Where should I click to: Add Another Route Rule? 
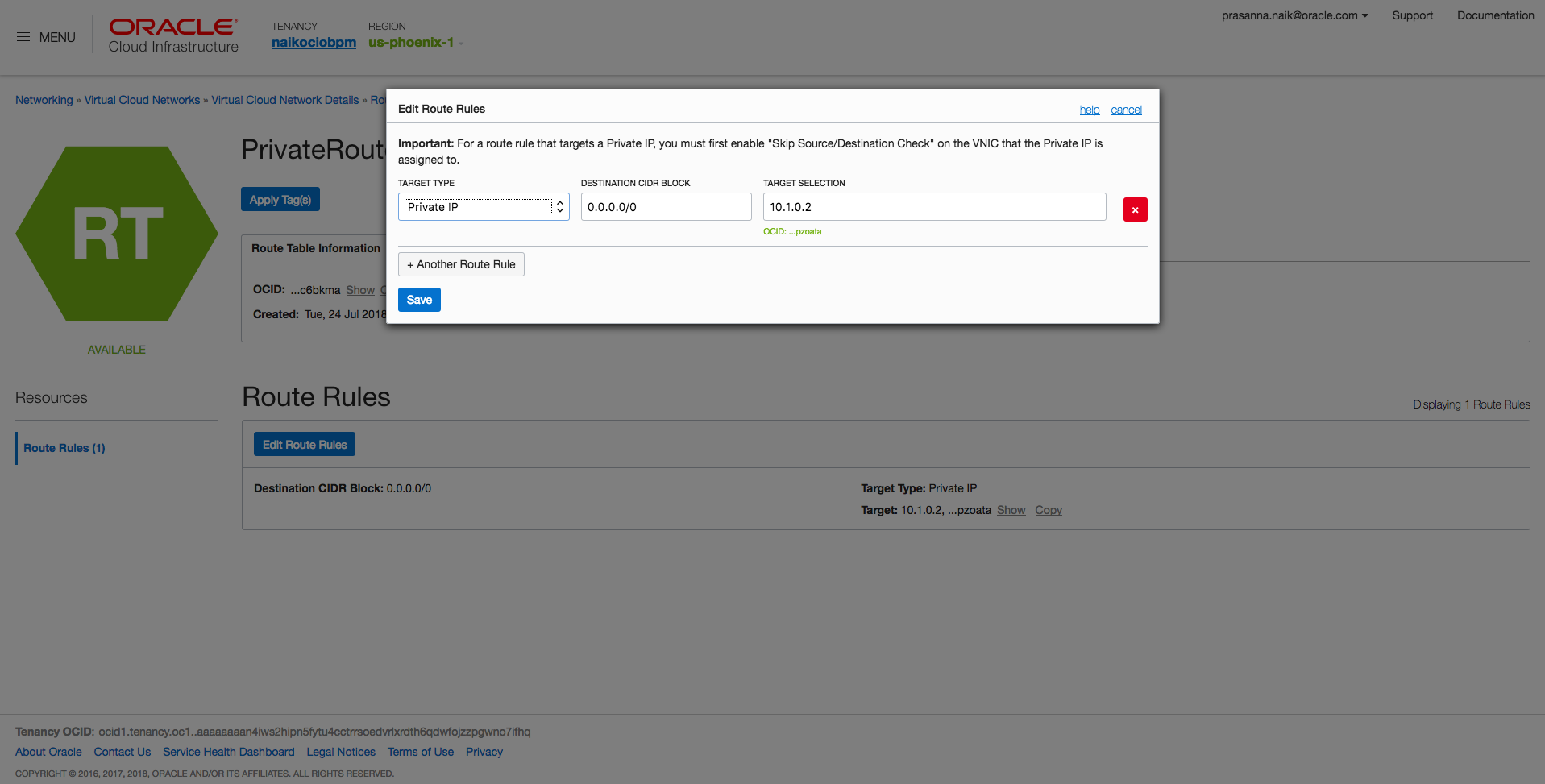[461, 264]
